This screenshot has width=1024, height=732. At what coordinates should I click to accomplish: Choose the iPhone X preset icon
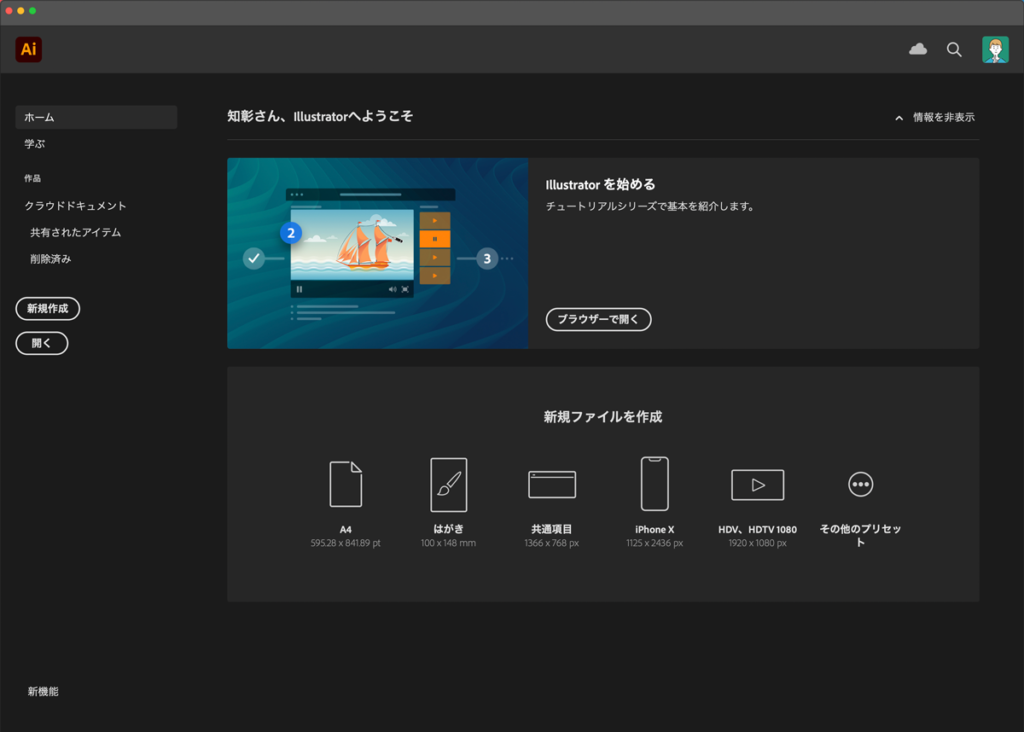tap(654, 484)
